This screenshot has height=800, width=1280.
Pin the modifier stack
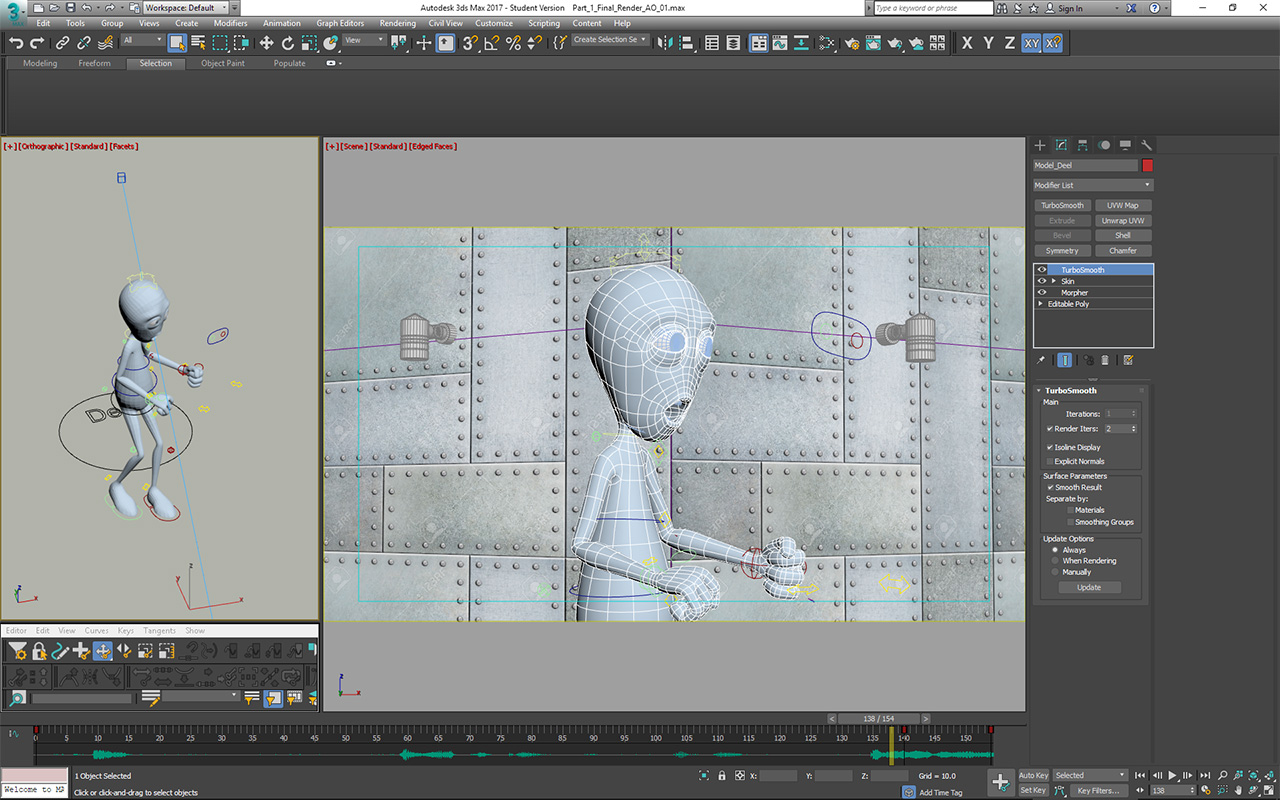tap(1041, 360)
